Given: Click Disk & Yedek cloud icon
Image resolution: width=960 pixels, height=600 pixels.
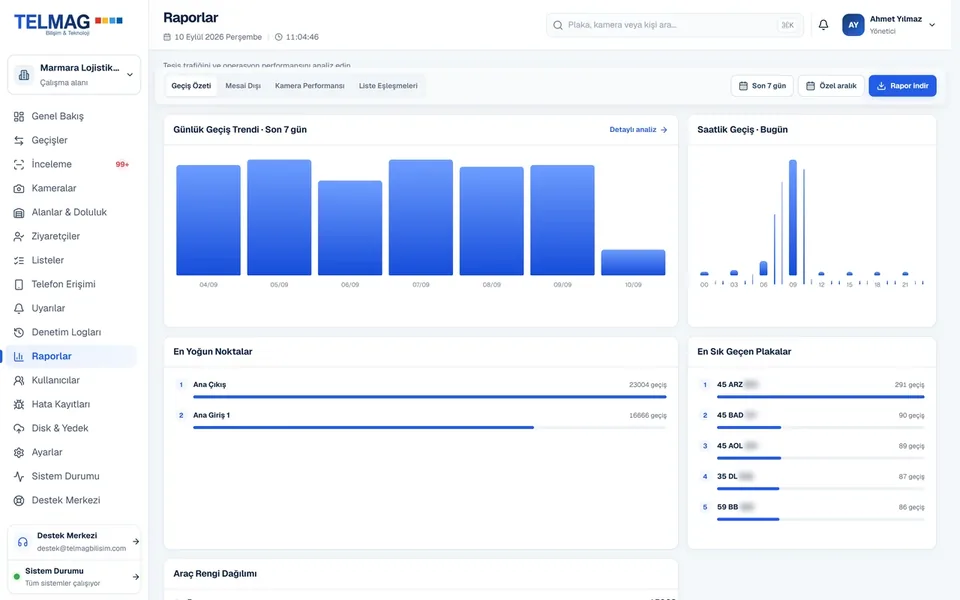Looking at the screenshot, I should 19,429.
